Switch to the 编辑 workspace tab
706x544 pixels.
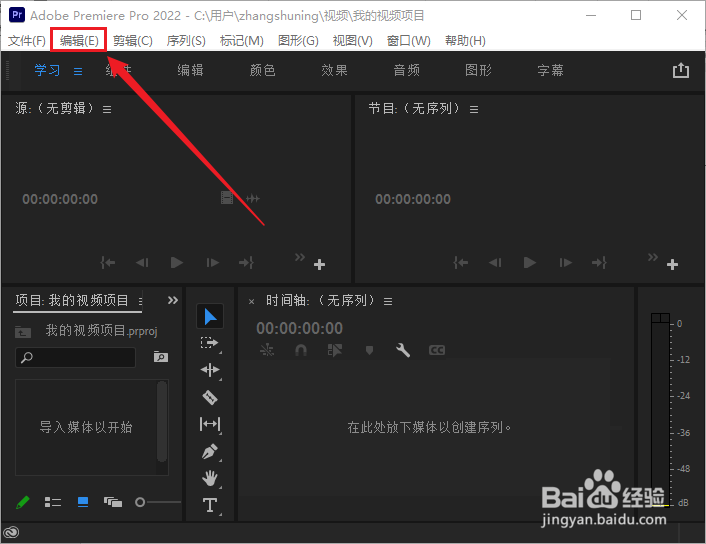(190, 70)
